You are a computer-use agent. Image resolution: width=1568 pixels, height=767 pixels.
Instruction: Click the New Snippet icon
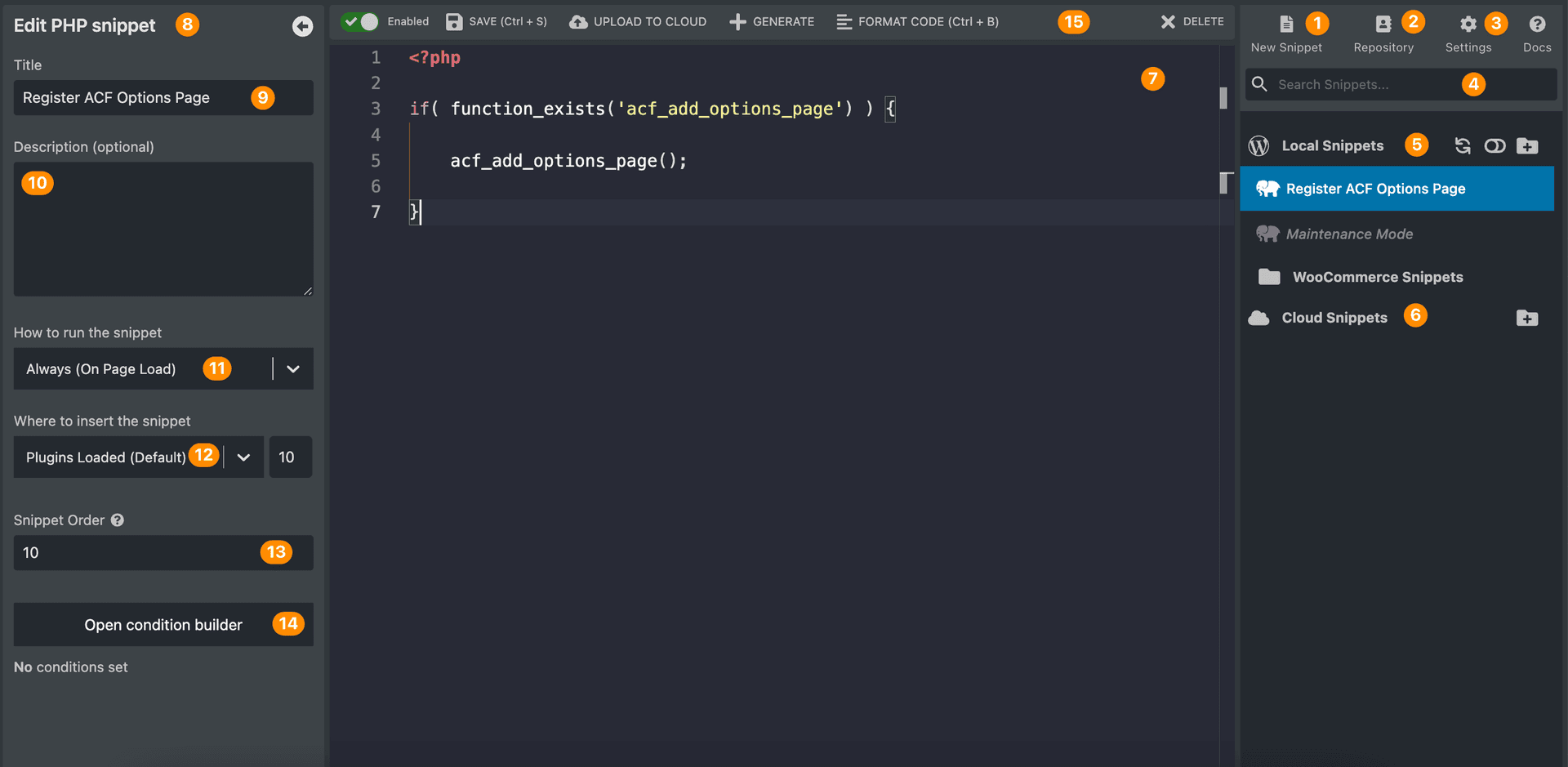point(1286,25)
